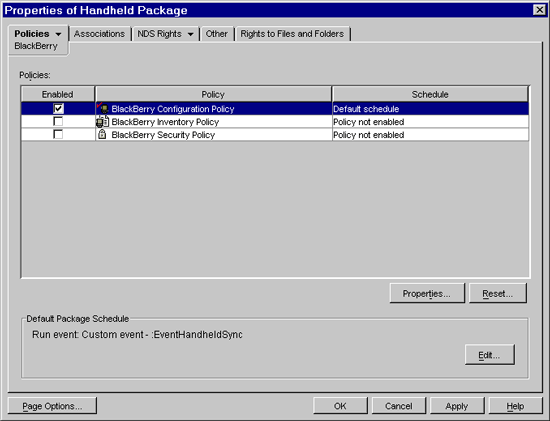Open the Rights to Files and Folders tab

pos(292,34)
